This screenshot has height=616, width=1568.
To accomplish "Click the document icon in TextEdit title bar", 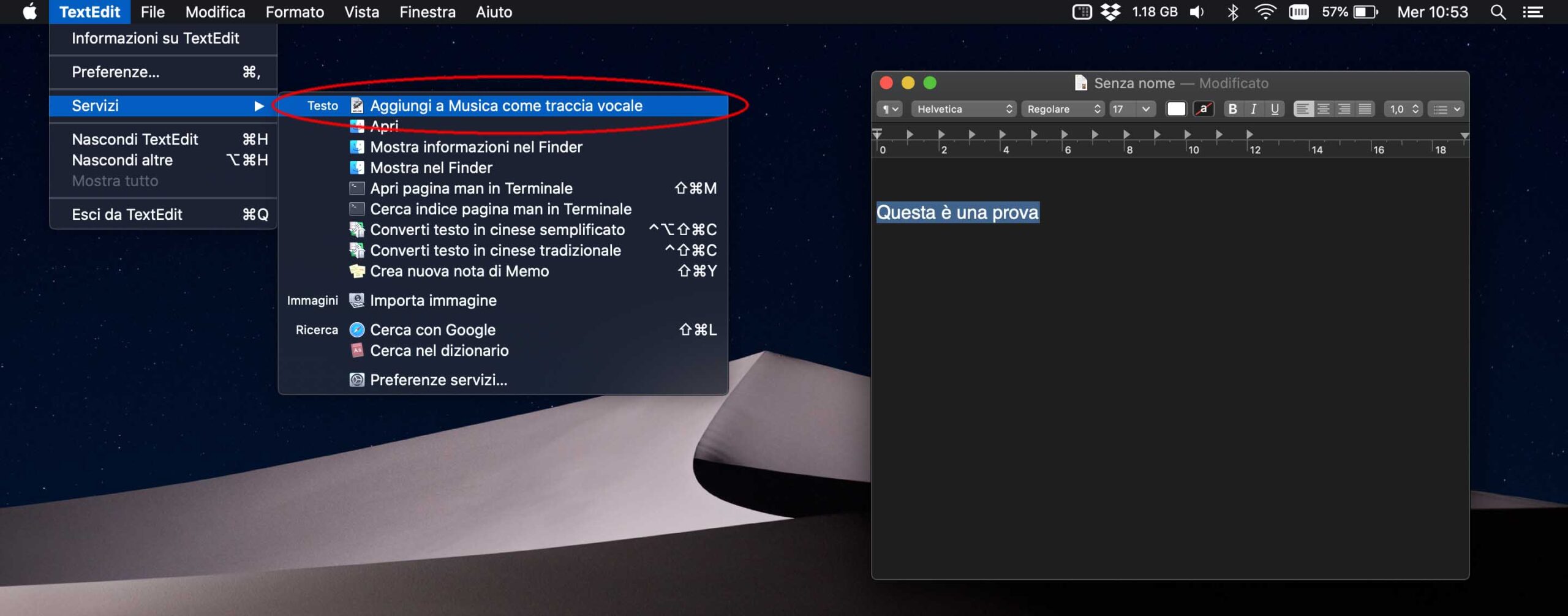I will [1080, 83].
